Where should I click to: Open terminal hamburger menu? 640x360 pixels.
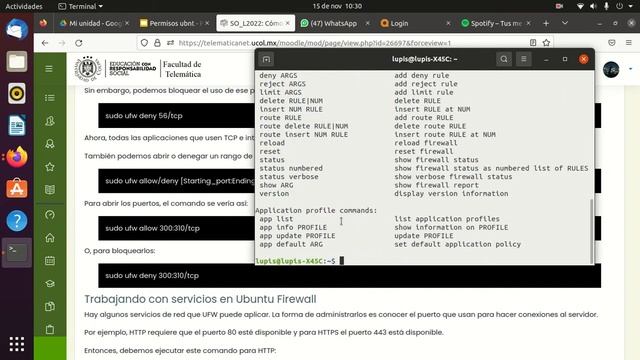pos(524,59)
